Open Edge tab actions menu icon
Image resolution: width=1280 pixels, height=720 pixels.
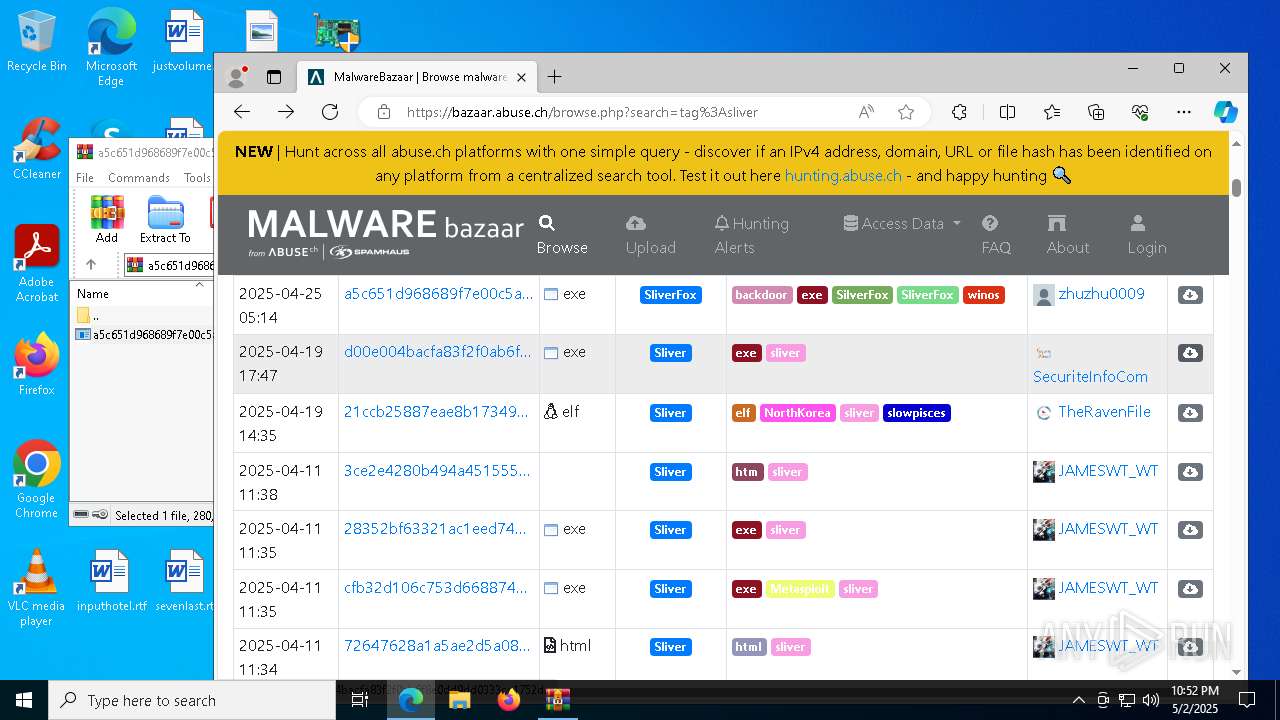point(274,77)
